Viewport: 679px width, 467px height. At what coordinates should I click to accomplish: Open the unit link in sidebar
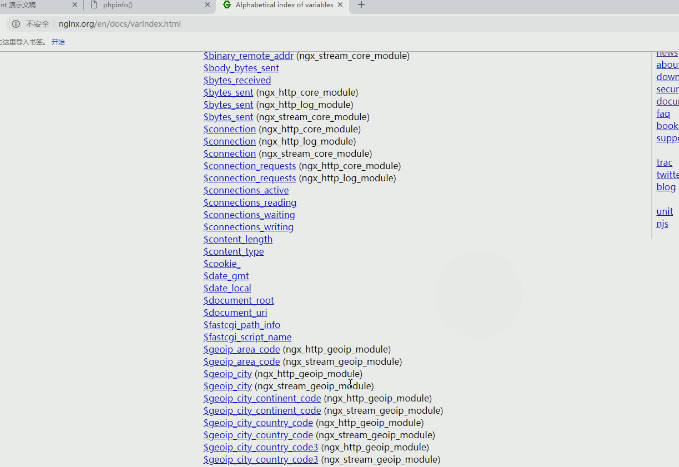pos(664,211)
